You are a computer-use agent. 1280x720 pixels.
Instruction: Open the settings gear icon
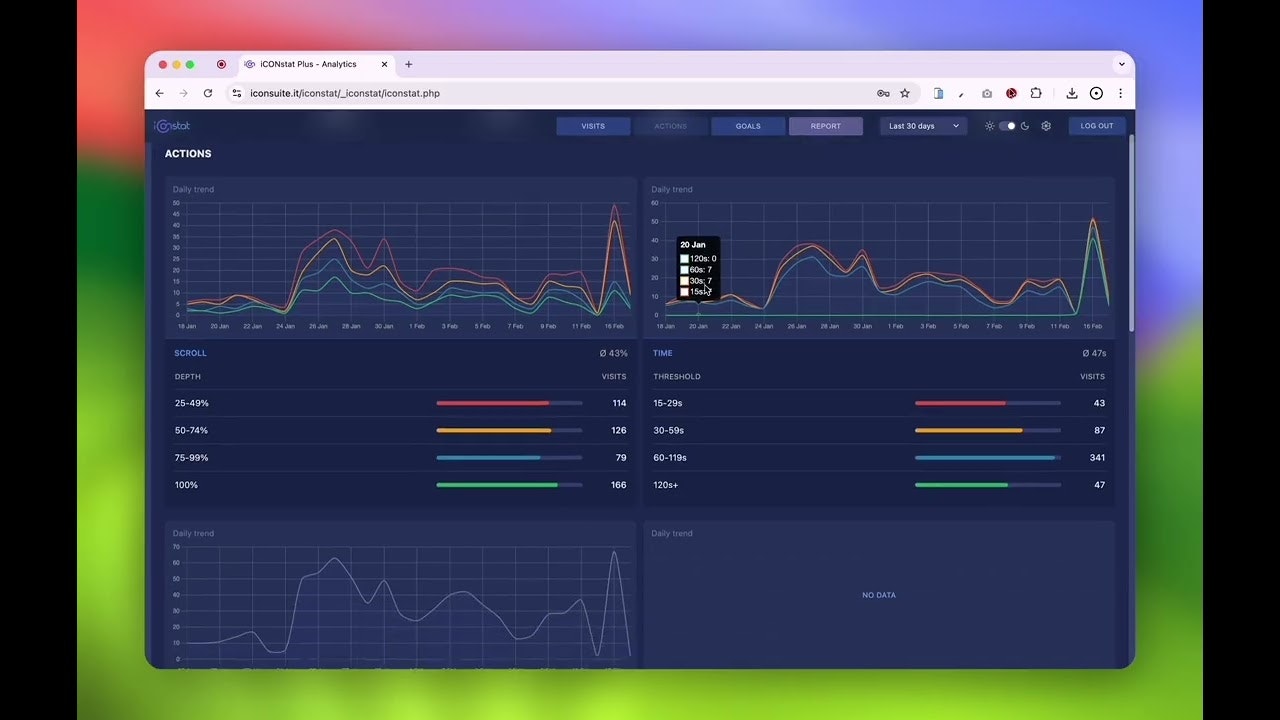(1046, 126)
